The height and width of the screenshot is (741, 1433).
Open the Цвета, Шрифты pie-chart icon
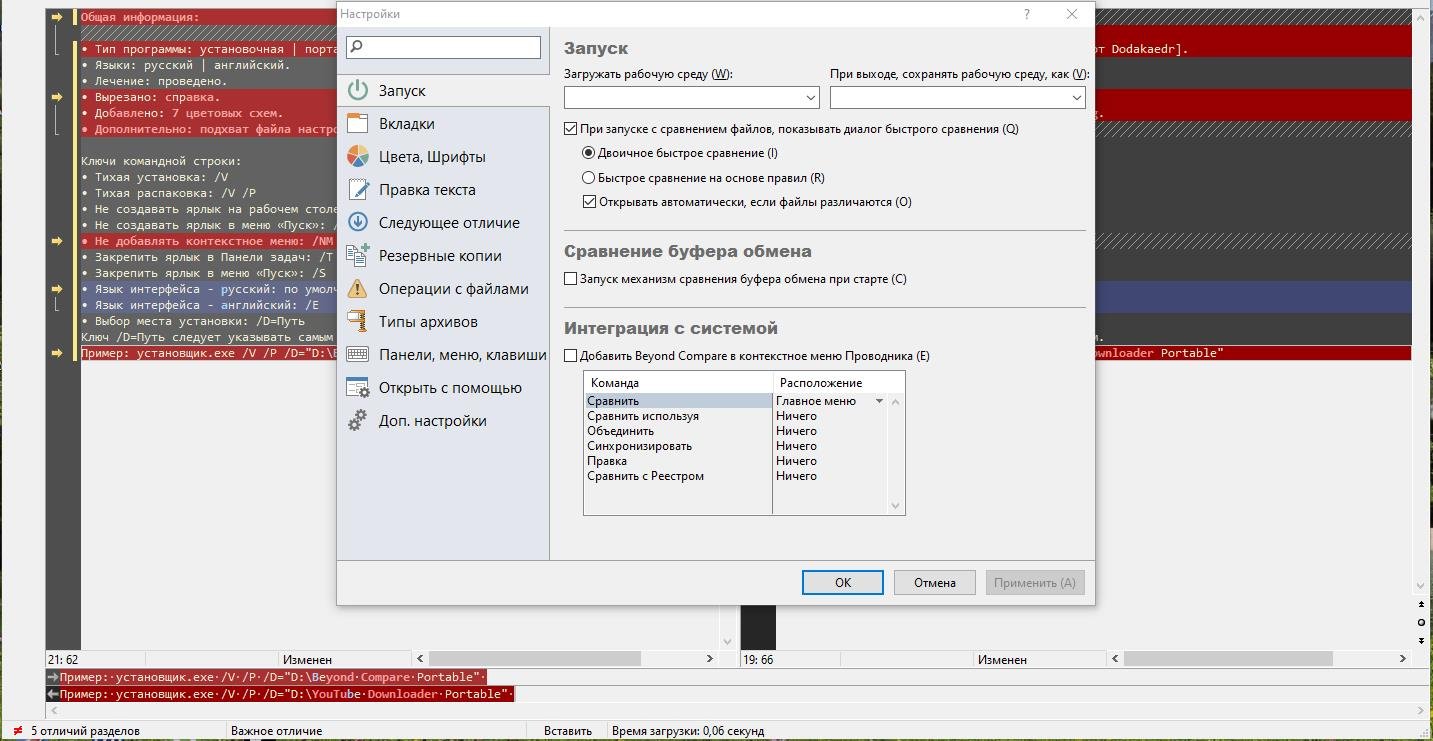coord(358,156)
